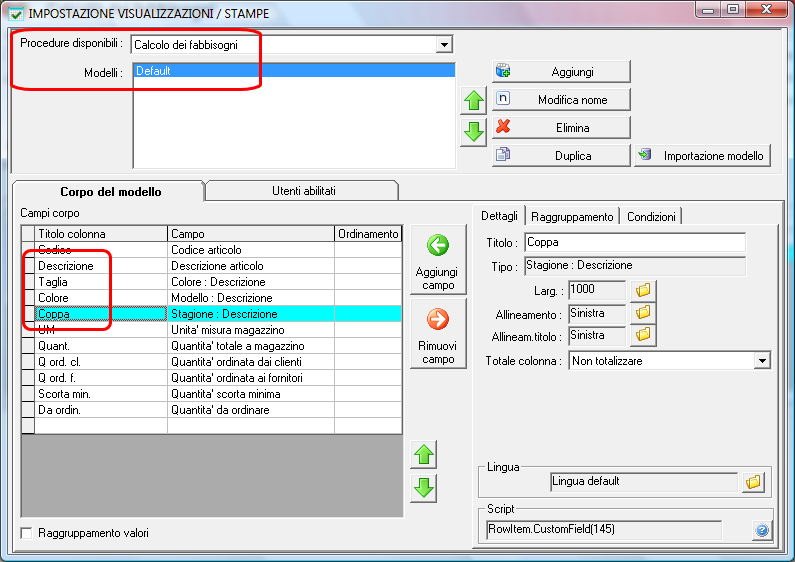Open folder icon for Lingua default
Screen dimensions: 795x562
pos(753,482)
